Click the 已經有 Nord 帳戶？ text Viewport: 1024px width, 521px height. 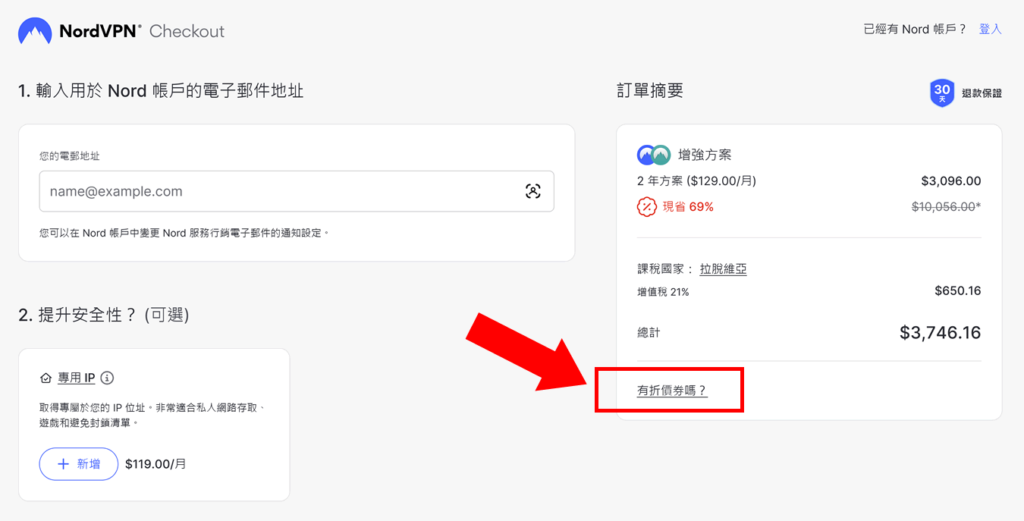pos(914,29)
